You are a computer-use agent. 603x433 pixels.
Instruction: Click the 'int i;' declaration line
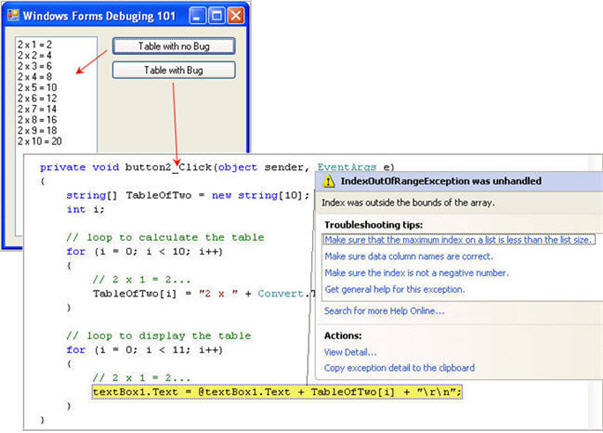[85, 210]
